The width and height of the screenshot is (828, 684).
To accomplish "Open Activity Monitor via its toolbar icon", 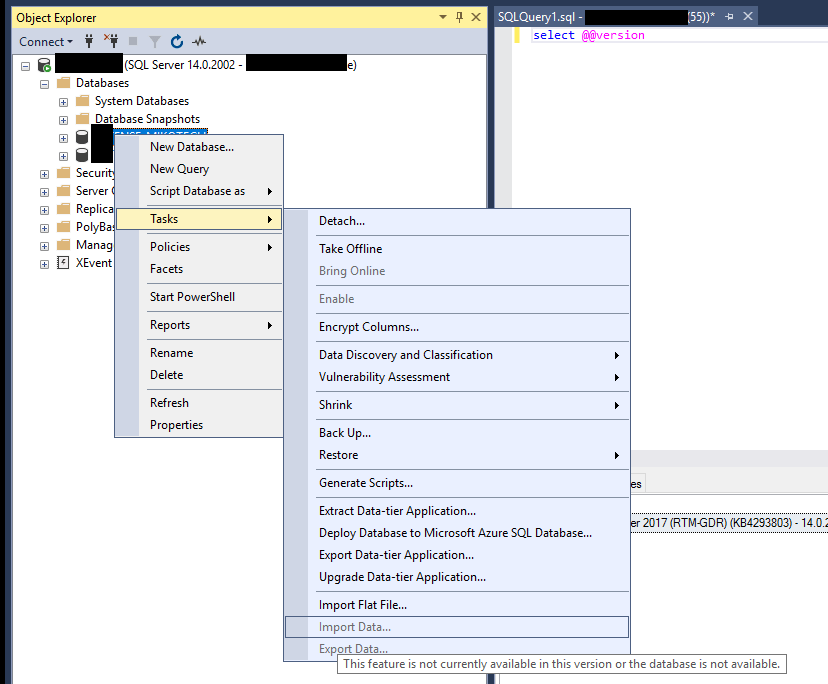I will tap(197, 41).
